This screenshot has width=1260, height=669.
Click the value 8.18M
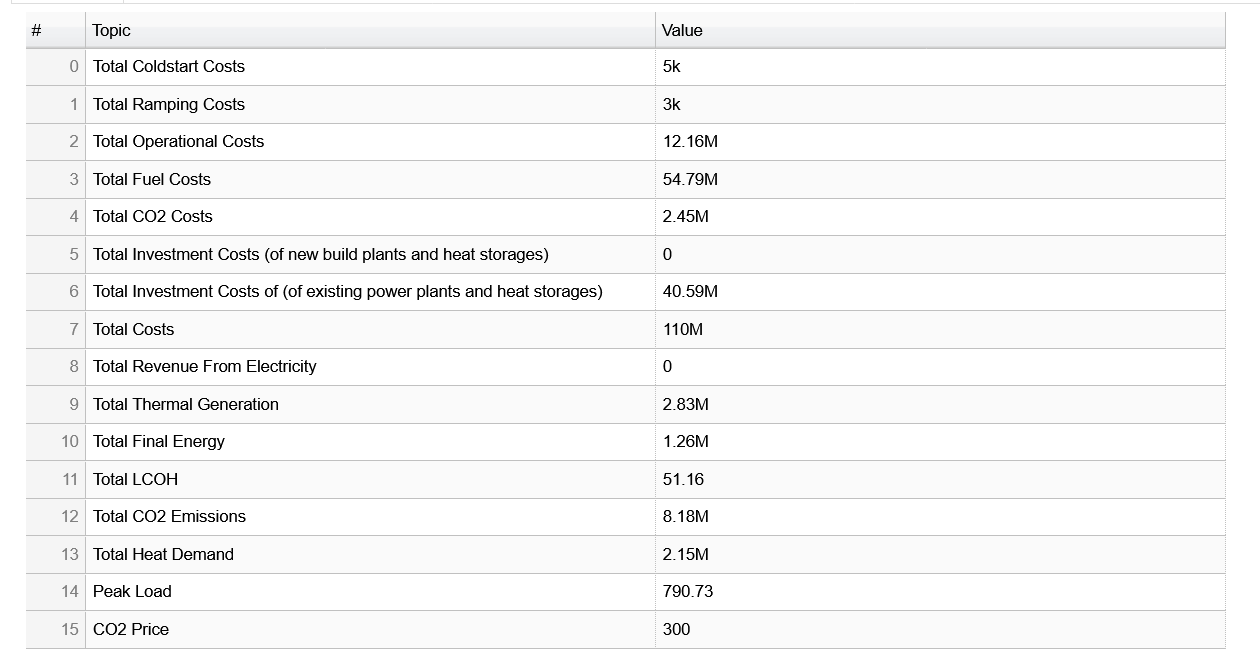tap(686, 517)
